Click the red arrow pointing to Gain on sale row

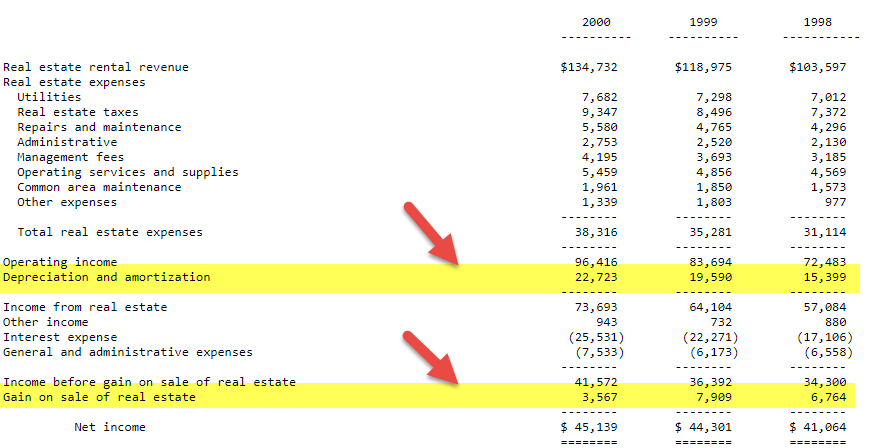(x=430, y=359)
